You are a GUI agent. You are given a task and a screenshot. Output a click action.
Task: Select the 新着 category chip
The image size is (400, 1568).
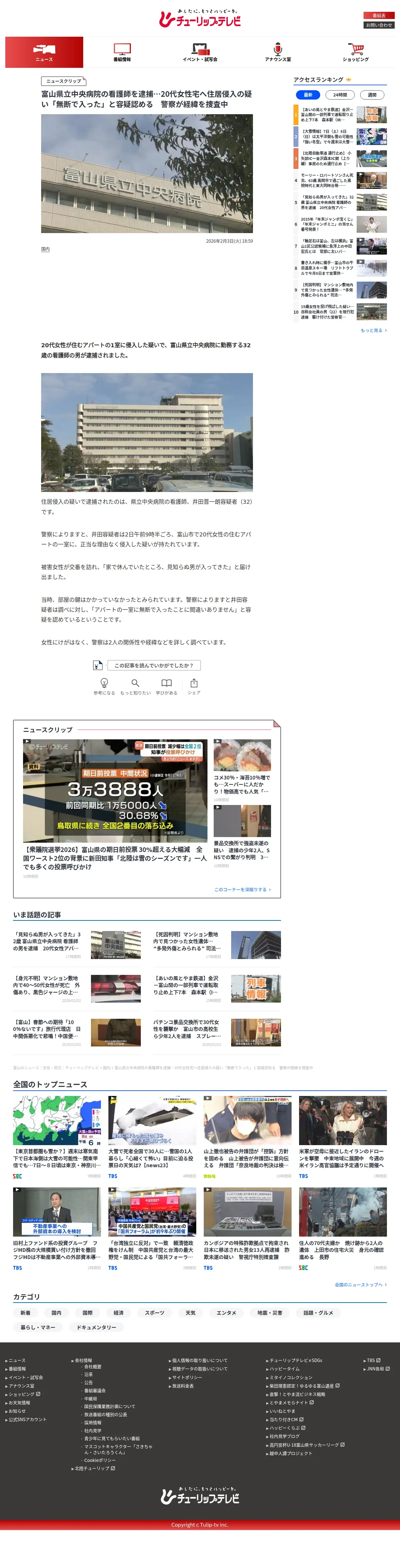pos(25,1312)
